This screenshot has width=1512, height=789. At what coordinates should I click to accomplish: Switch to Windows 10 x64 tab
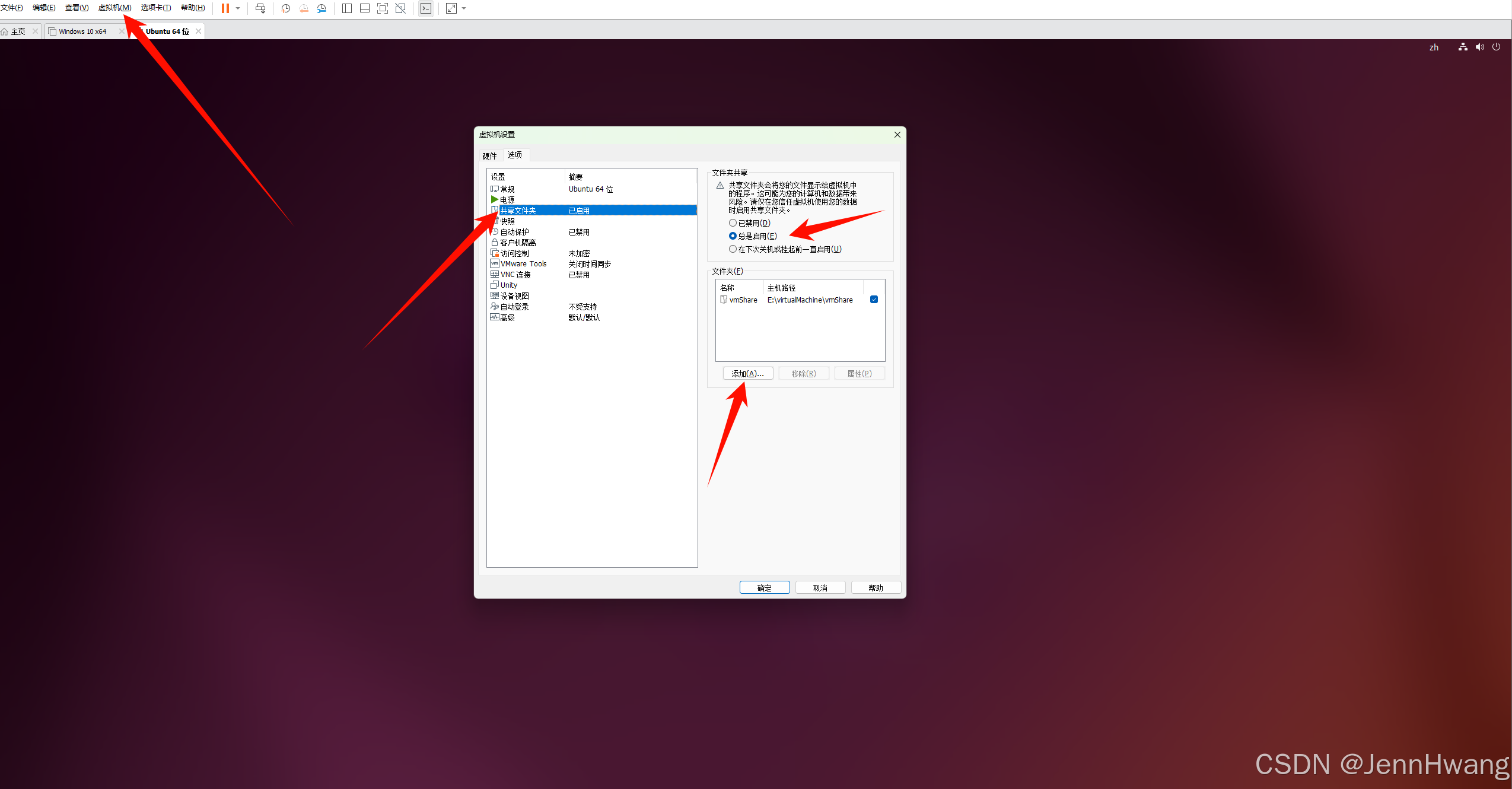click(x=82, y=31)
